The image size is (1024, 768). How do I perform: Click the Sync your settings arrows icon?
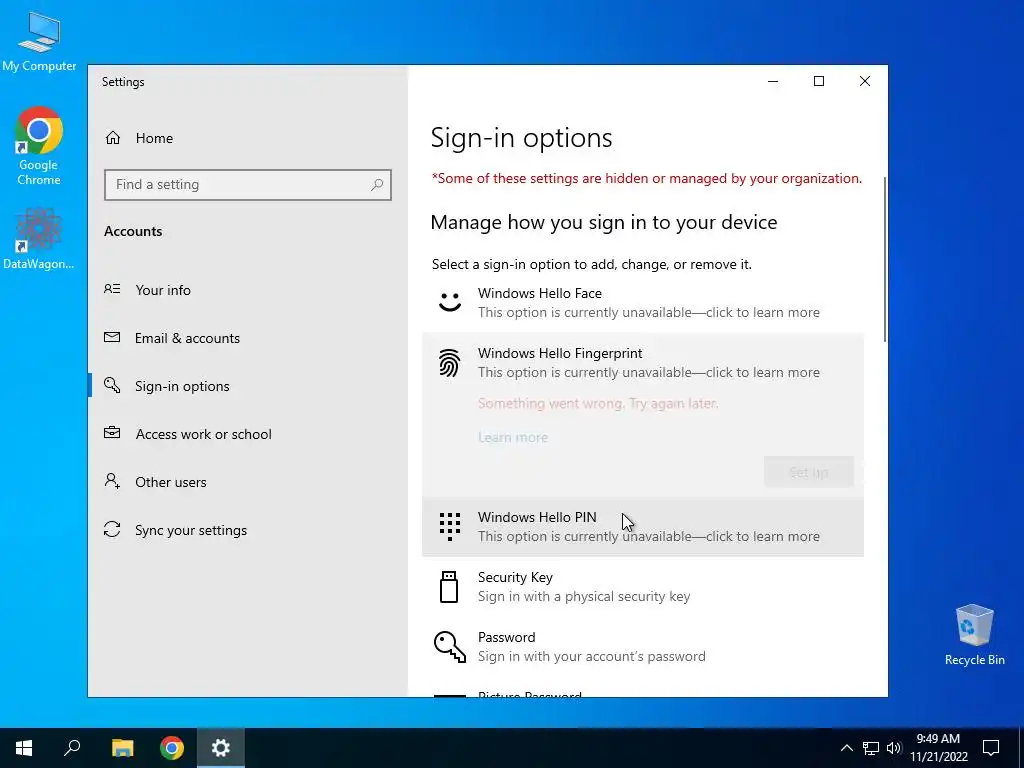(x=112, y=530)
